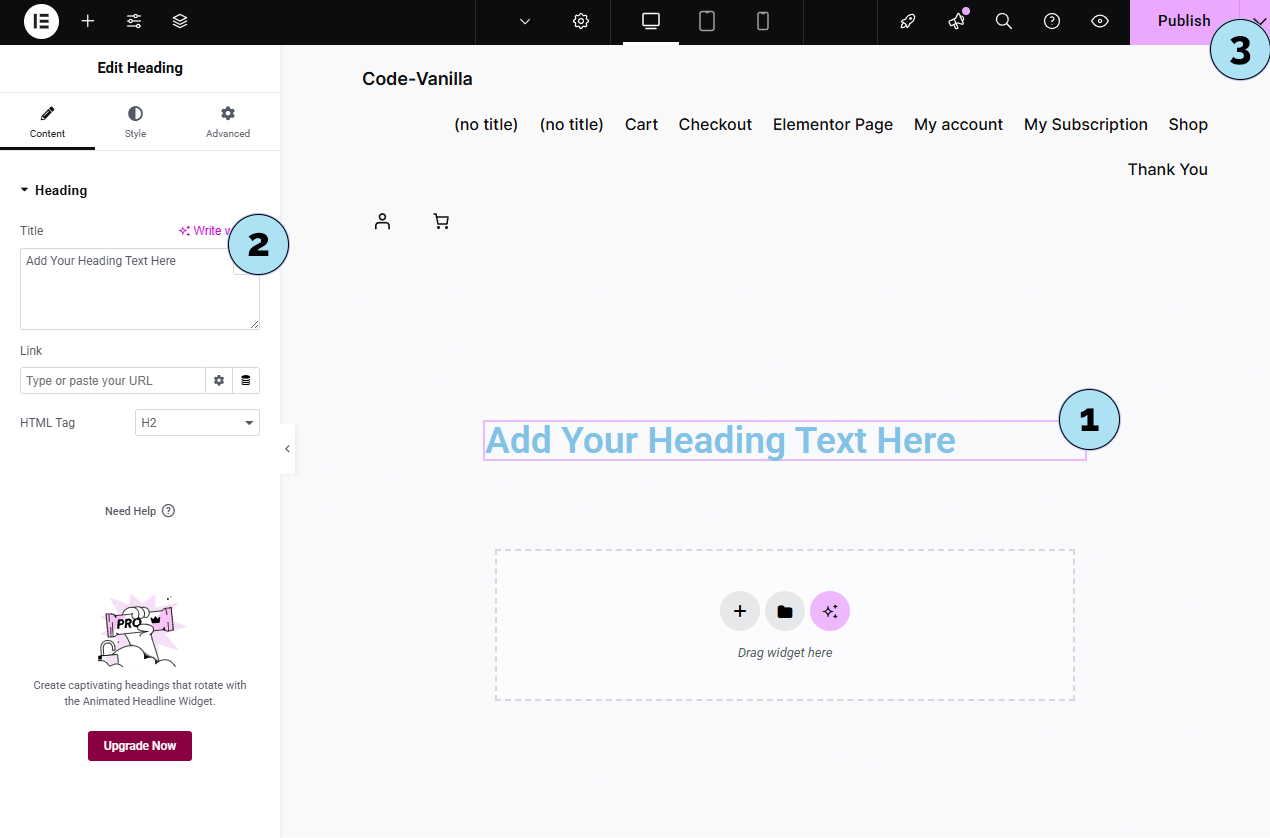
Task: Click the rocket checklist icon
Action: 908,21
